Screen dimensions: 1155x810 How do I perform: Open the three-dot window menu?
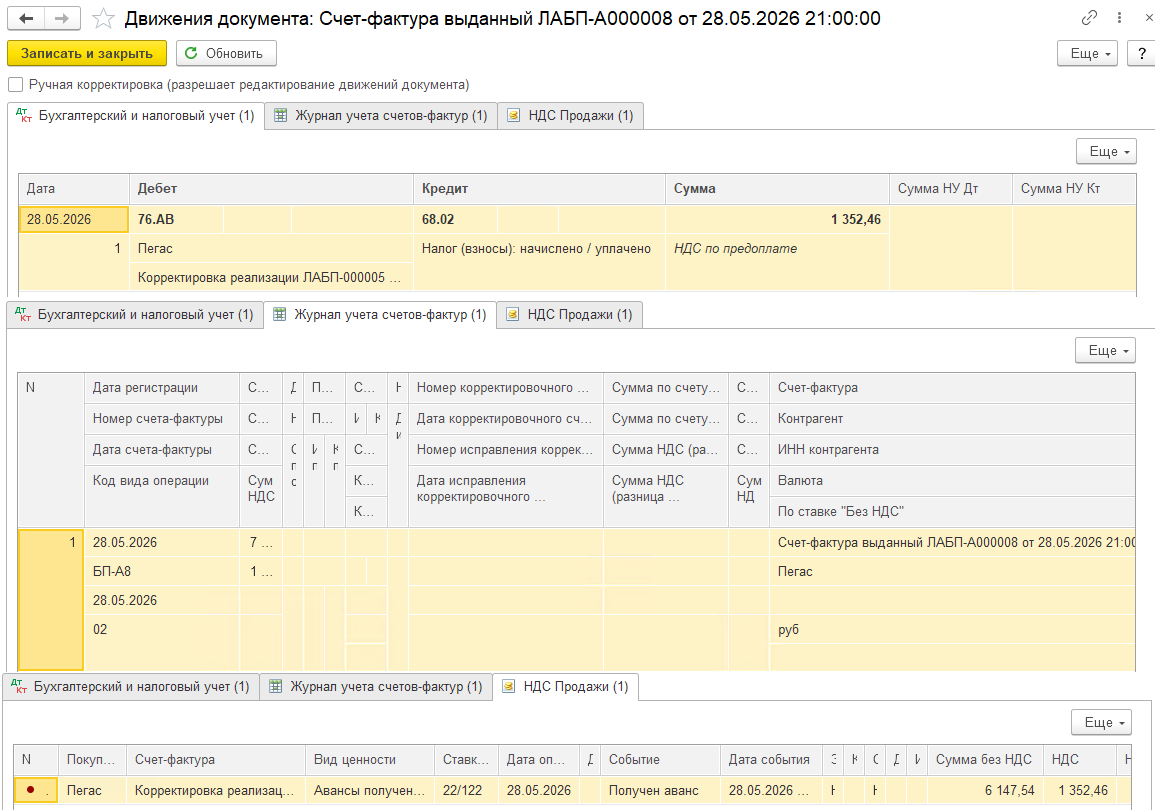pyautogui.click(x=1119, y=18)
